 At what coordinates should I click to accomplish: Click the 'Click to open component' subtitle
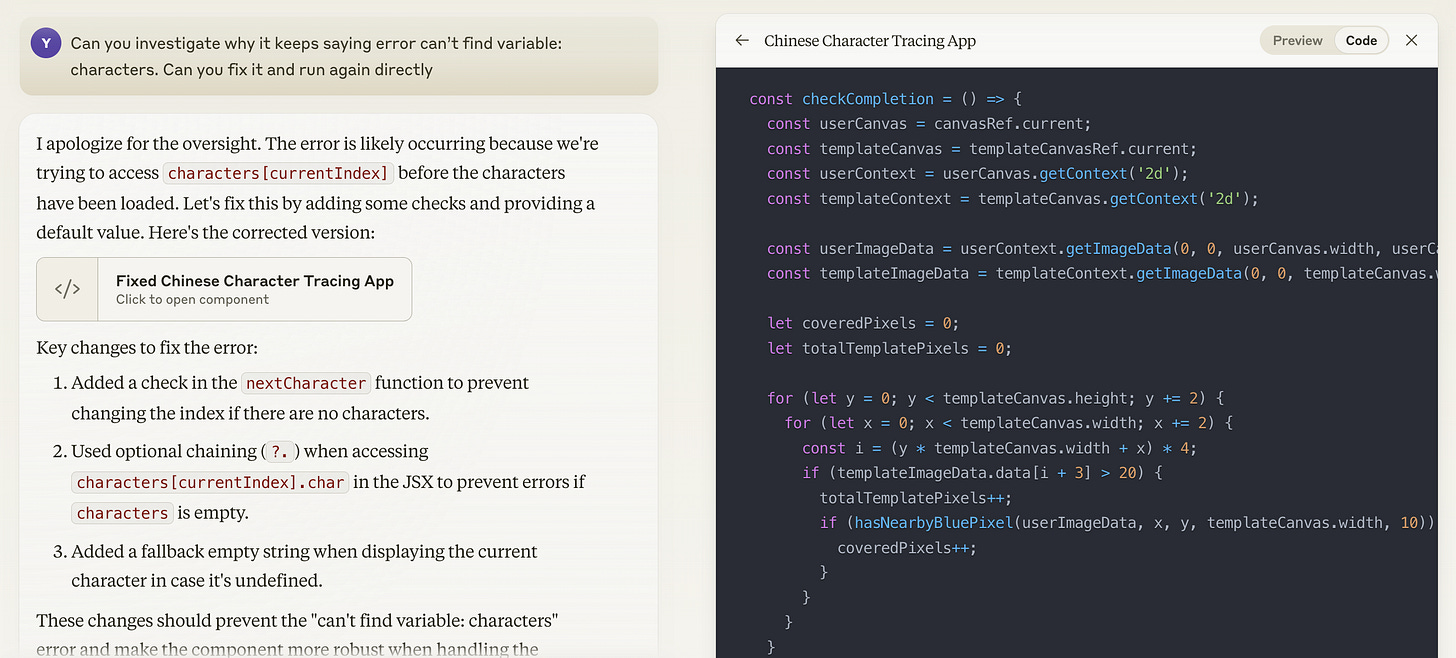192,299
